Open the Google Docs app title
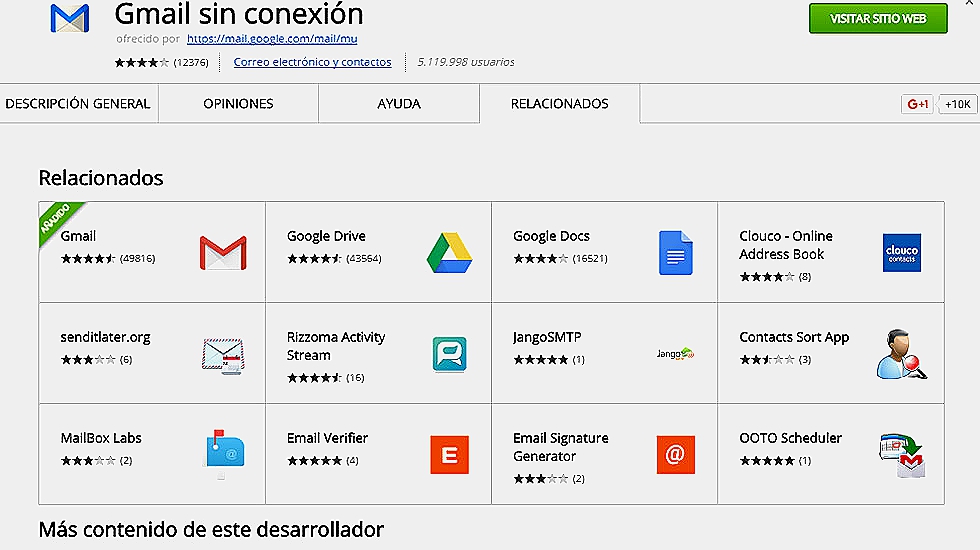The width and height of the screenshot is (980, 550). pos(551,236)
